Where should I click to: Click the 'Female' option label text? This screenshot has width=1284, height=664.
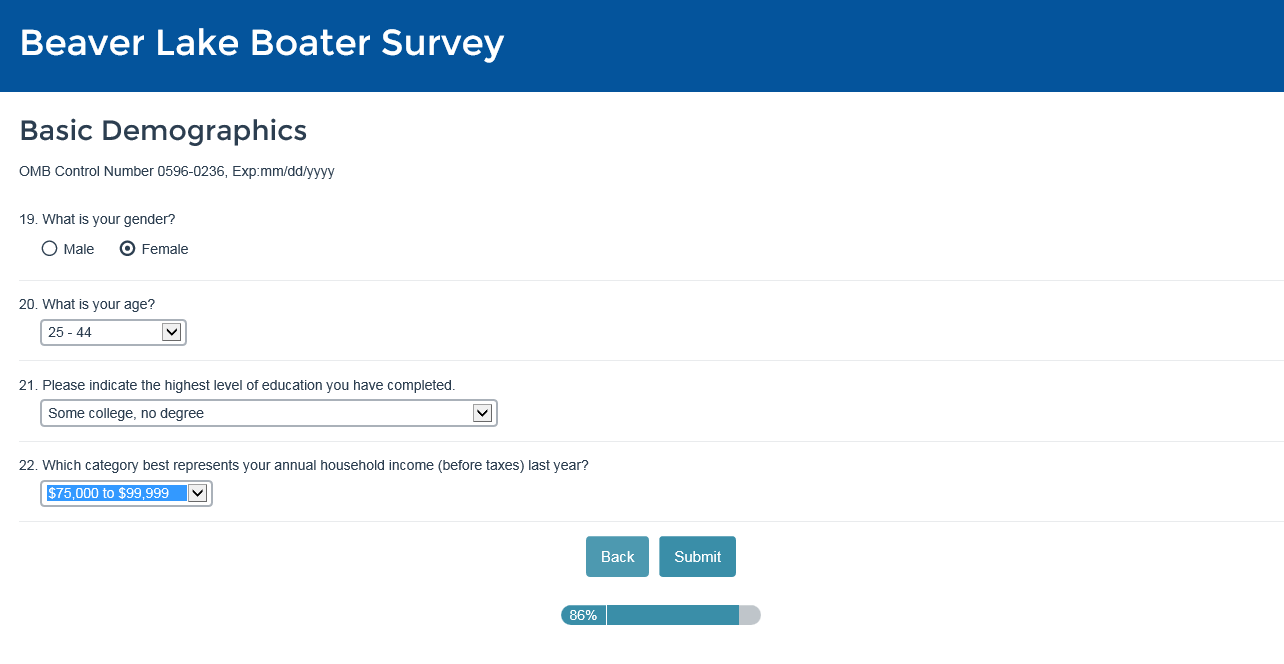coord(165,249)
